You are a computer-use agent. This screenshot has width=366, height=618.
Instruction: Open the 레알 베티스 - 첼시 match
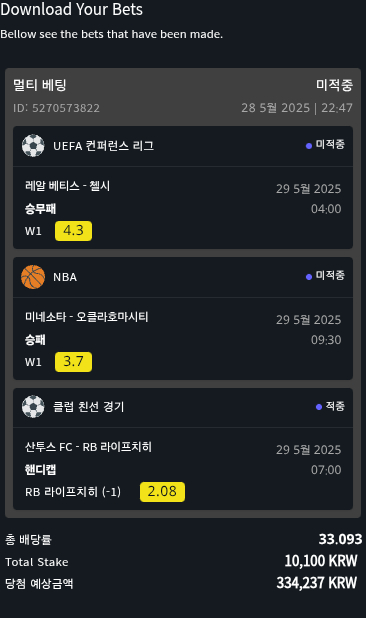pos(67,186)
